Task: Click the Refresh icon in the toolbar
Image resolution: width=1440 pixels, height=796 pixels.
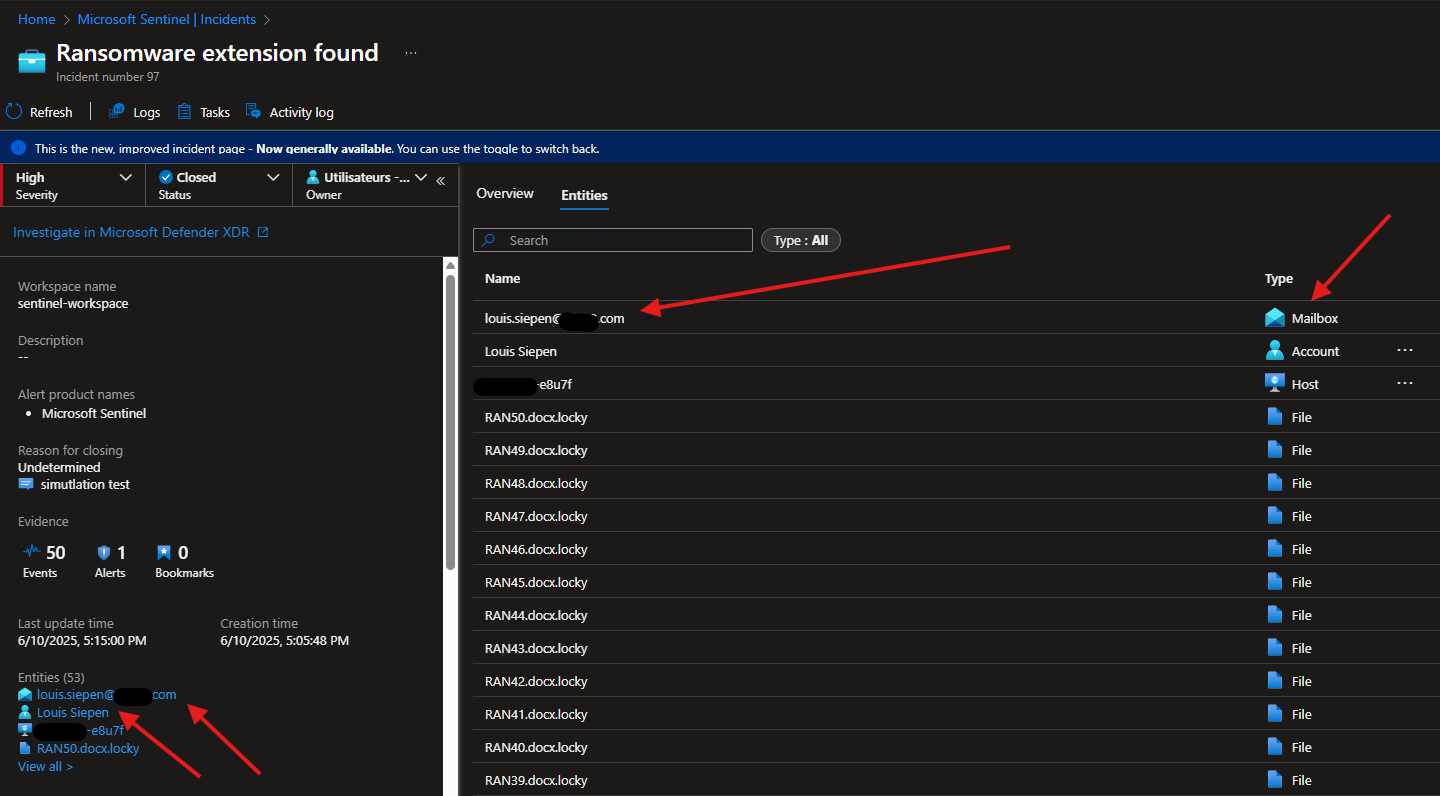Action: (14, 112)
